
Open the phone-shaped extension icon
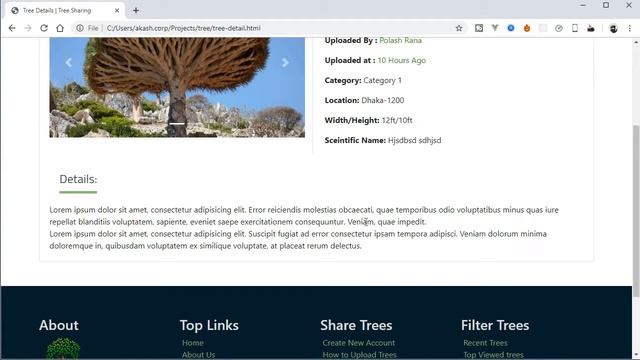pos(575,28)
